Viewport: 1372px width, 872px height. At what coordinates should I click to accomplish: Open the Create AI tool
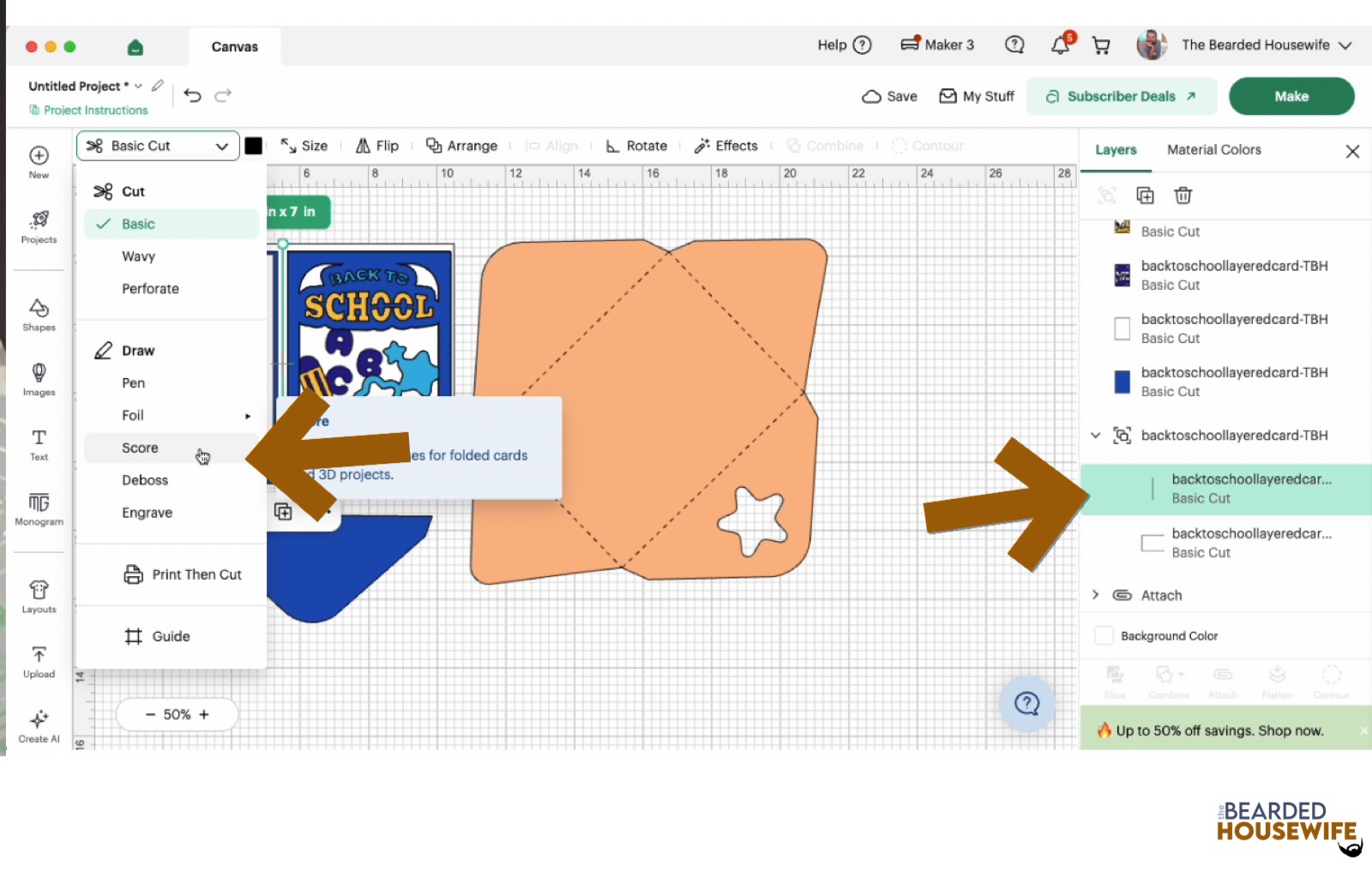(39, 726)
